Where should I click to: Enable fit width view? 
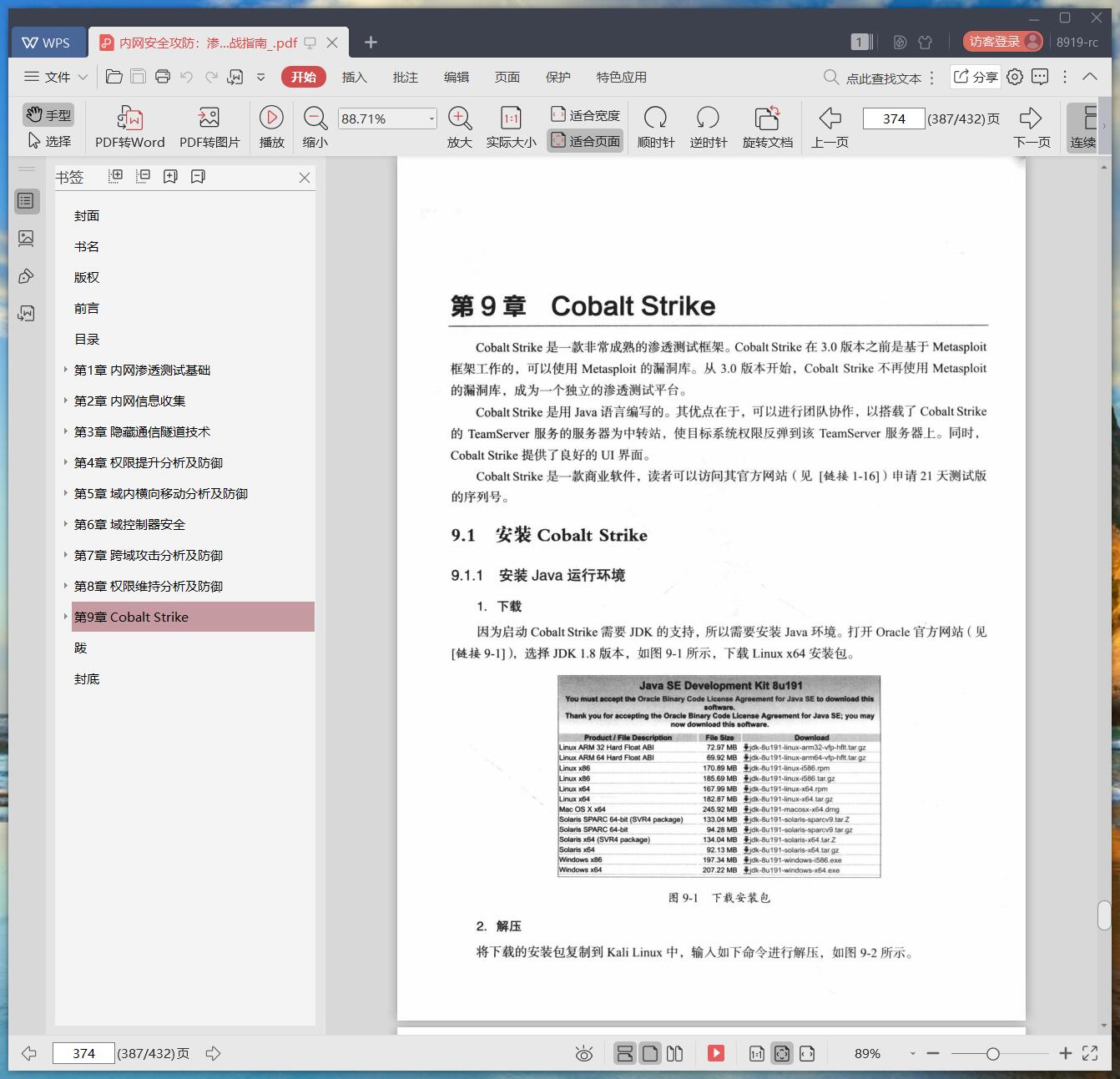(x=585, y=115)
